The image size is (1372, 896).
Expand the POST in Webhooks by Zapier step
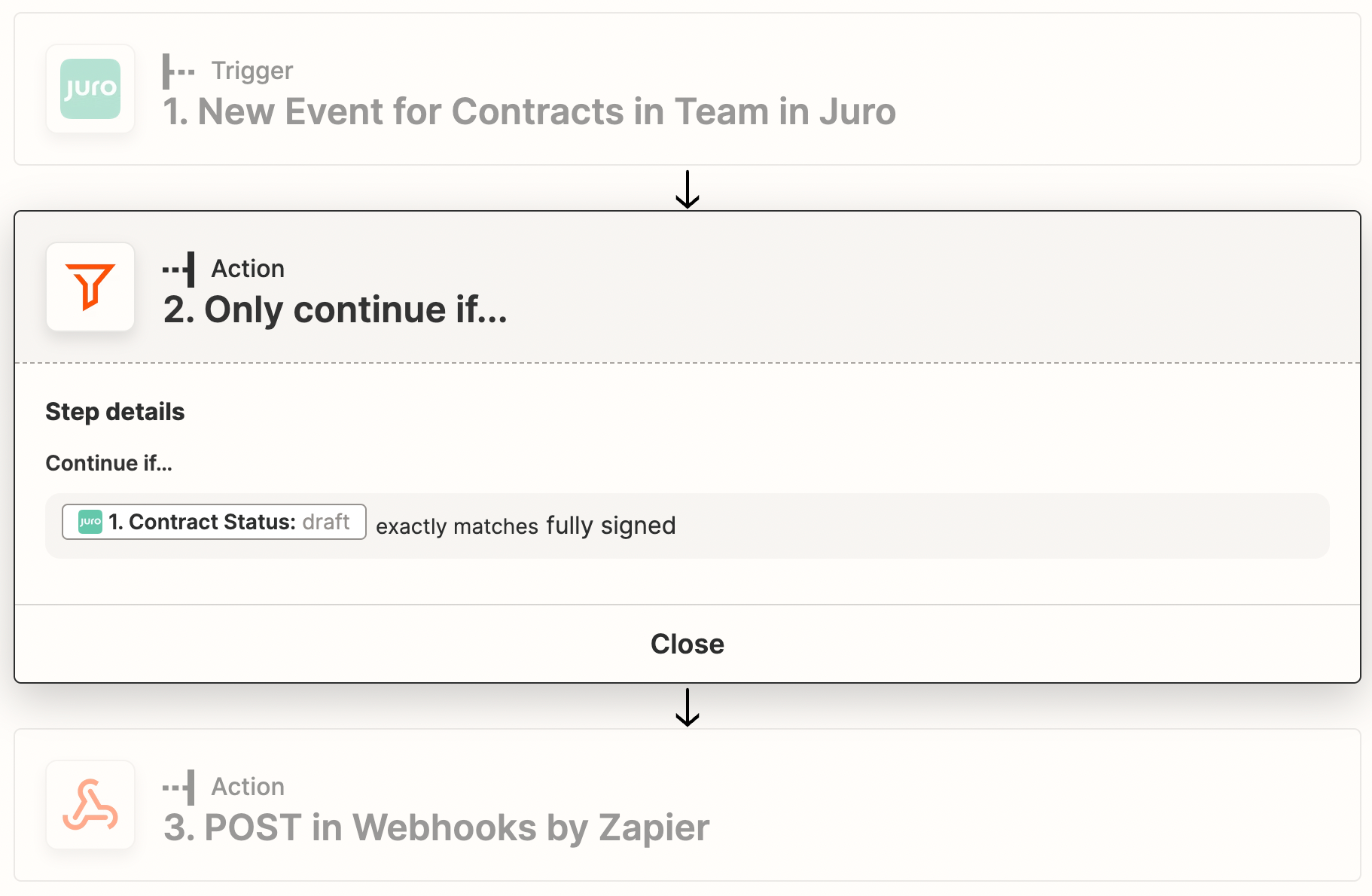point(688,805)
